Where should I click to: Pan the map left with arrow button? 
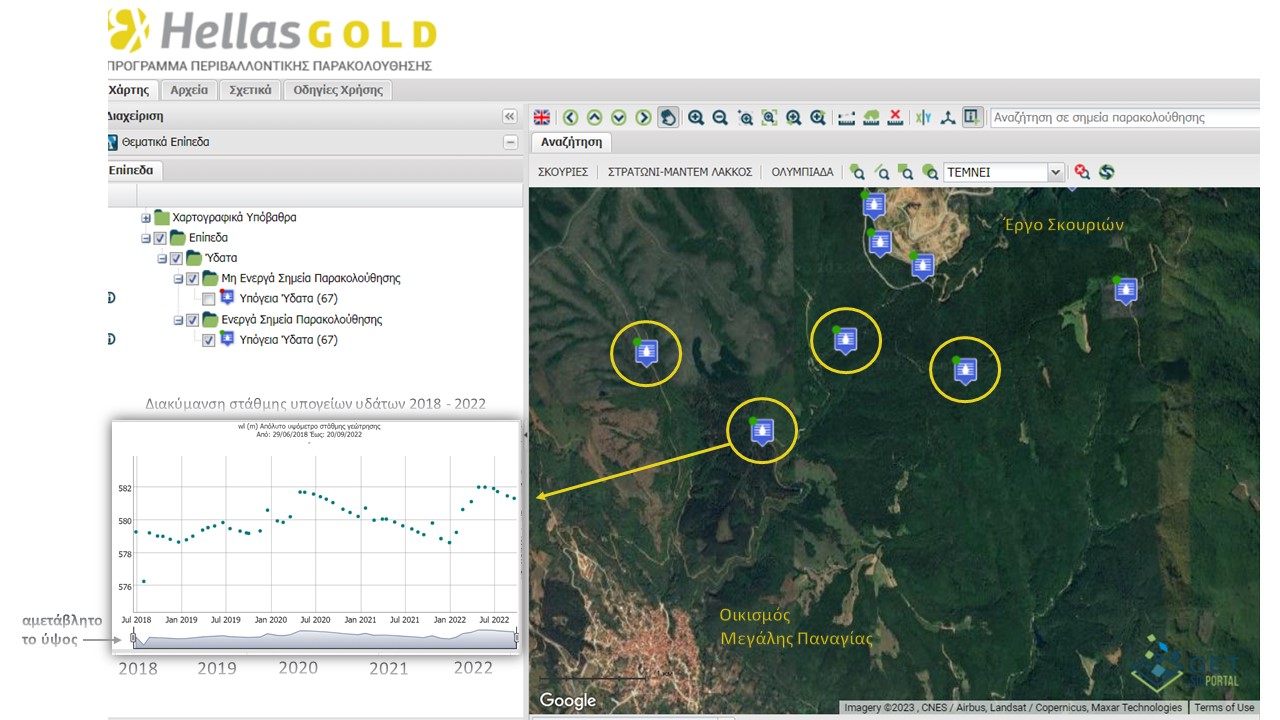click(570, 117)
